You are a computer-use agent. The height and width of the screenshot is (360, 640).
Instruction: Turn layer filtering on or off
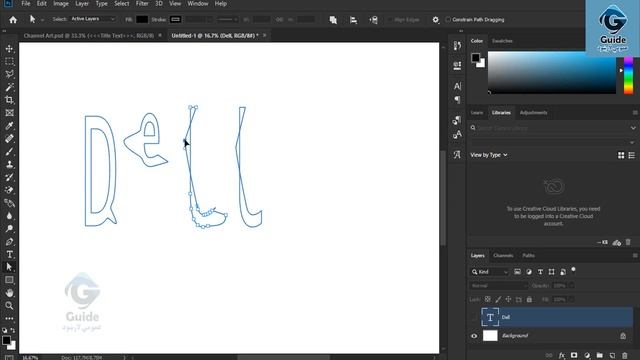[573, 270]
